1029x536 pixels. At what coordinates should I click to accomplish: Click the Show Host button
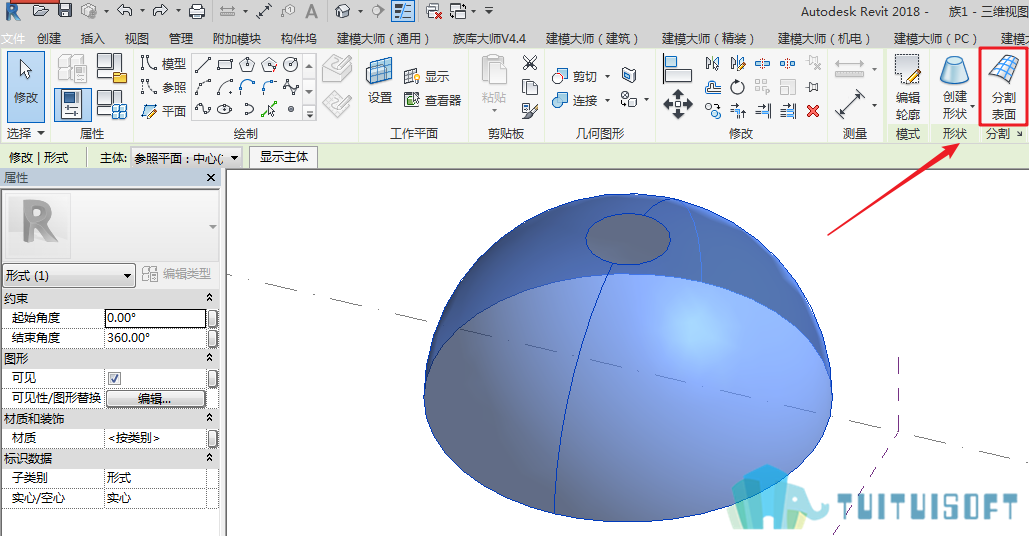pos(284,157)
